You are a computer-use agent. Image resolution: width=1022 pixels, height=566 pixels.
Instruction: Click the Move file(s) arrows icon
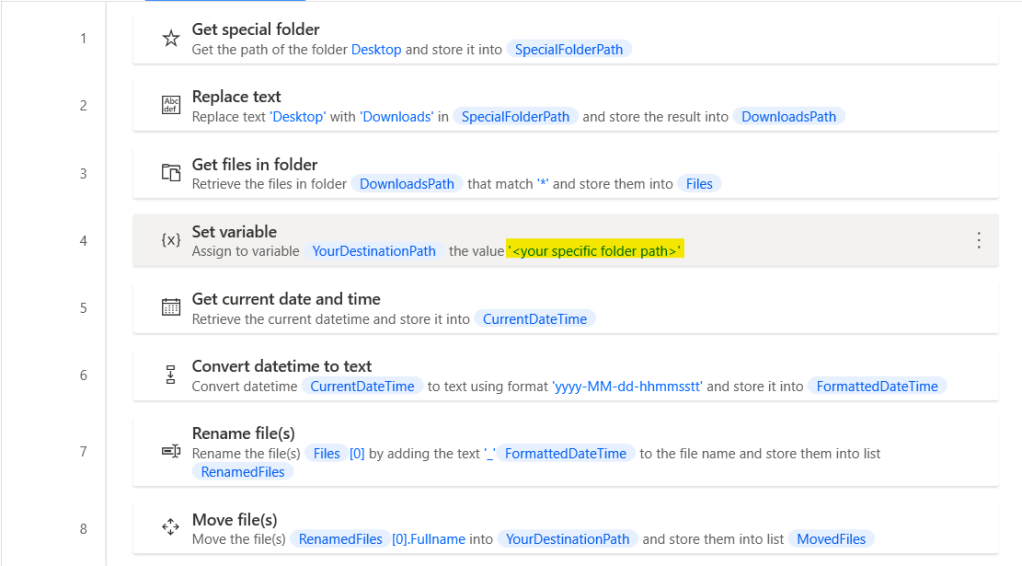171,528
